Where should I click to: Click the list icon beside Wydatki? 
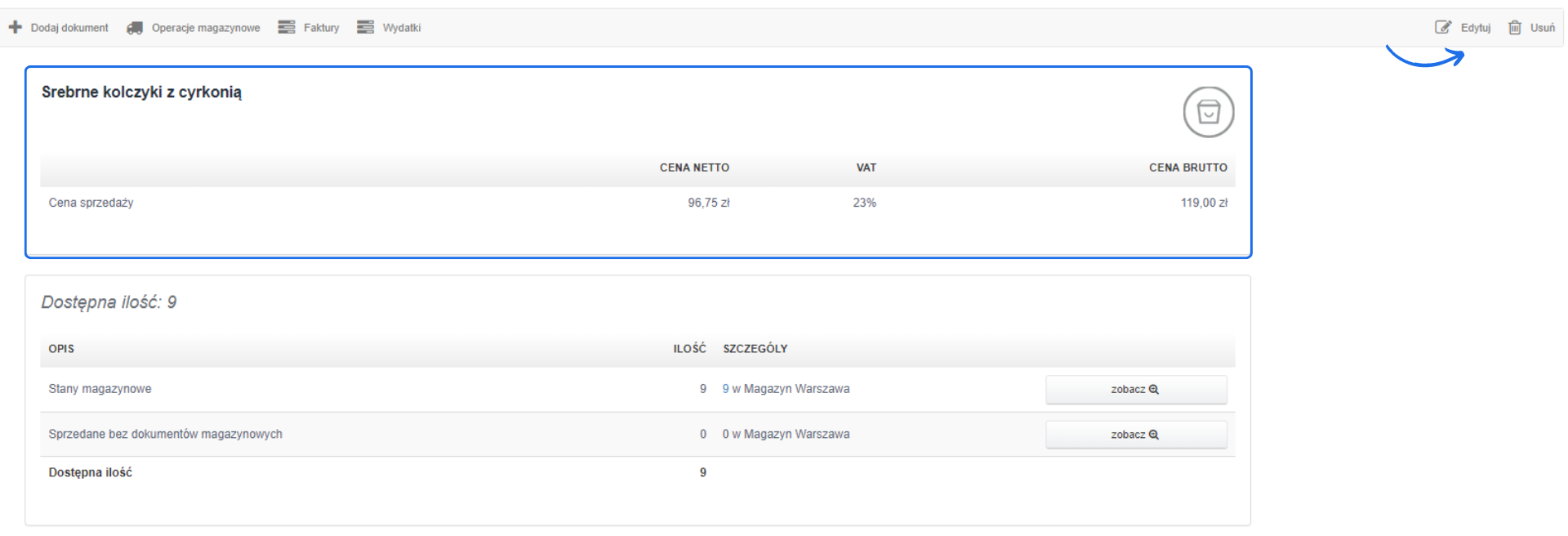[365, 27]
